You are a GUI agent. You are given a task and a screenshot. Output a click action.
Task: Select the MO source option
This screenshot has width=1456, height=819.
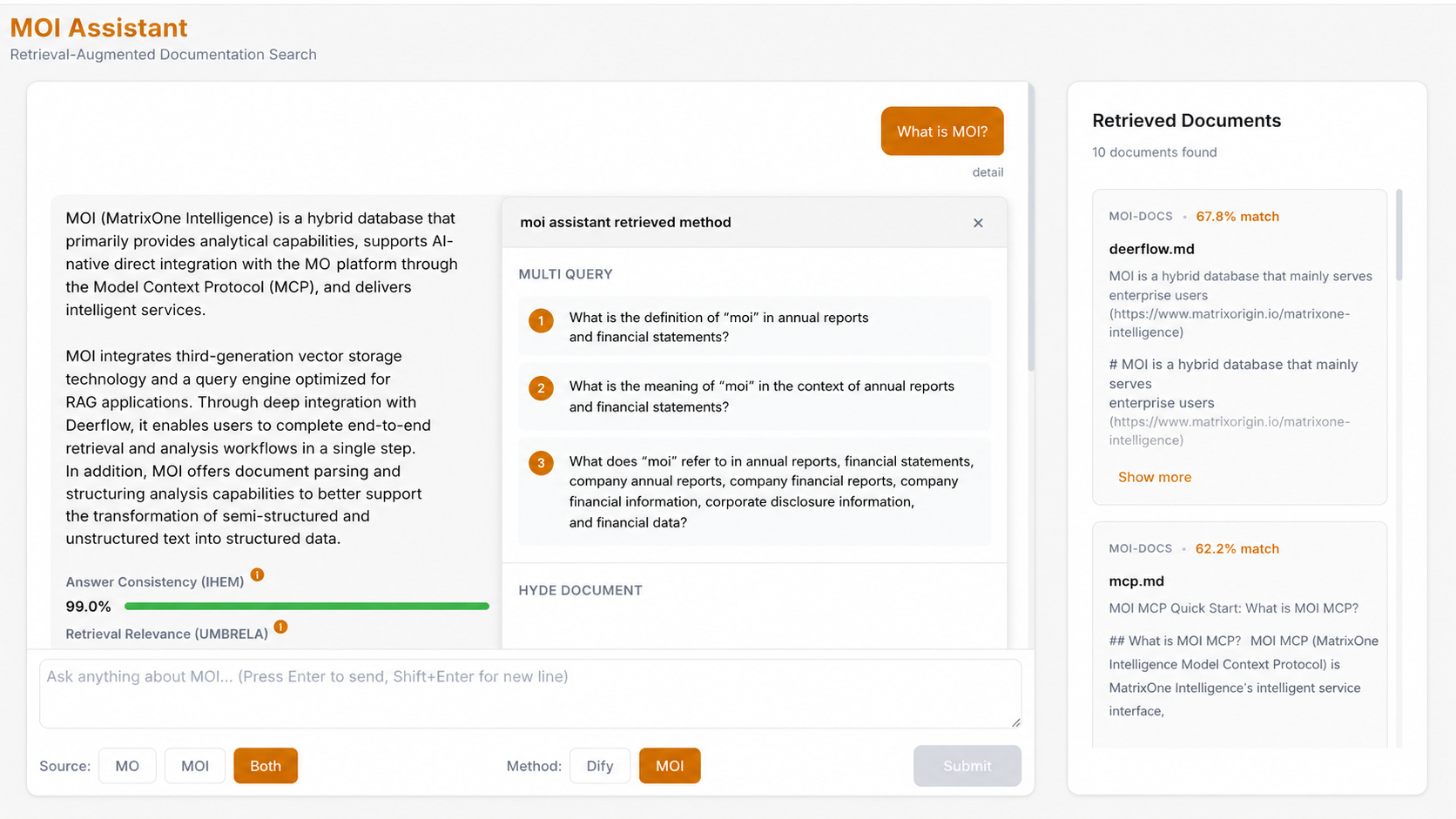(127, 766)
